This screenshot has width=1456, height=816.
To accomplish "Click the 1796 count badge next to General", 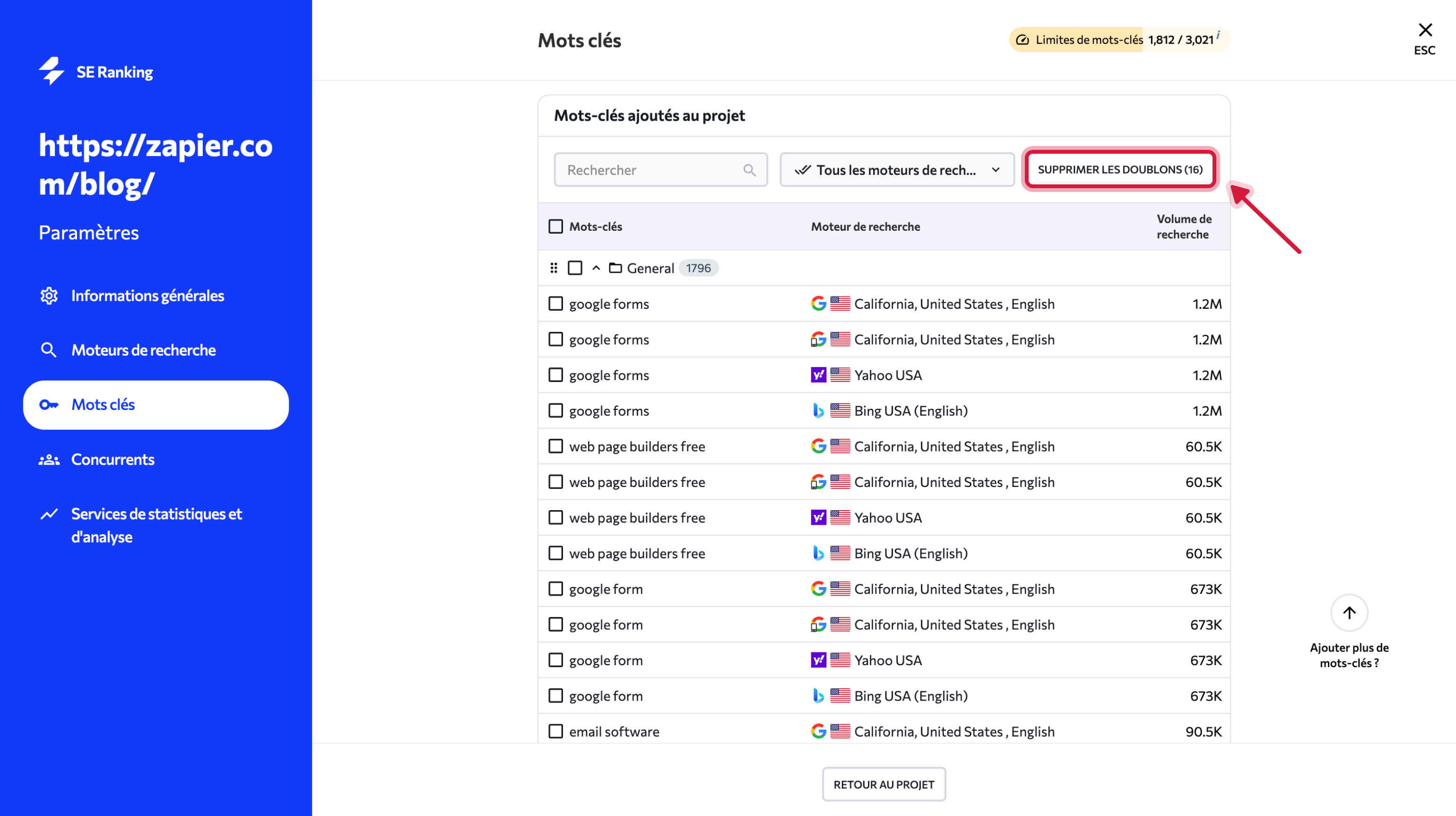I will pyautogui.click(x=698, y=268).
